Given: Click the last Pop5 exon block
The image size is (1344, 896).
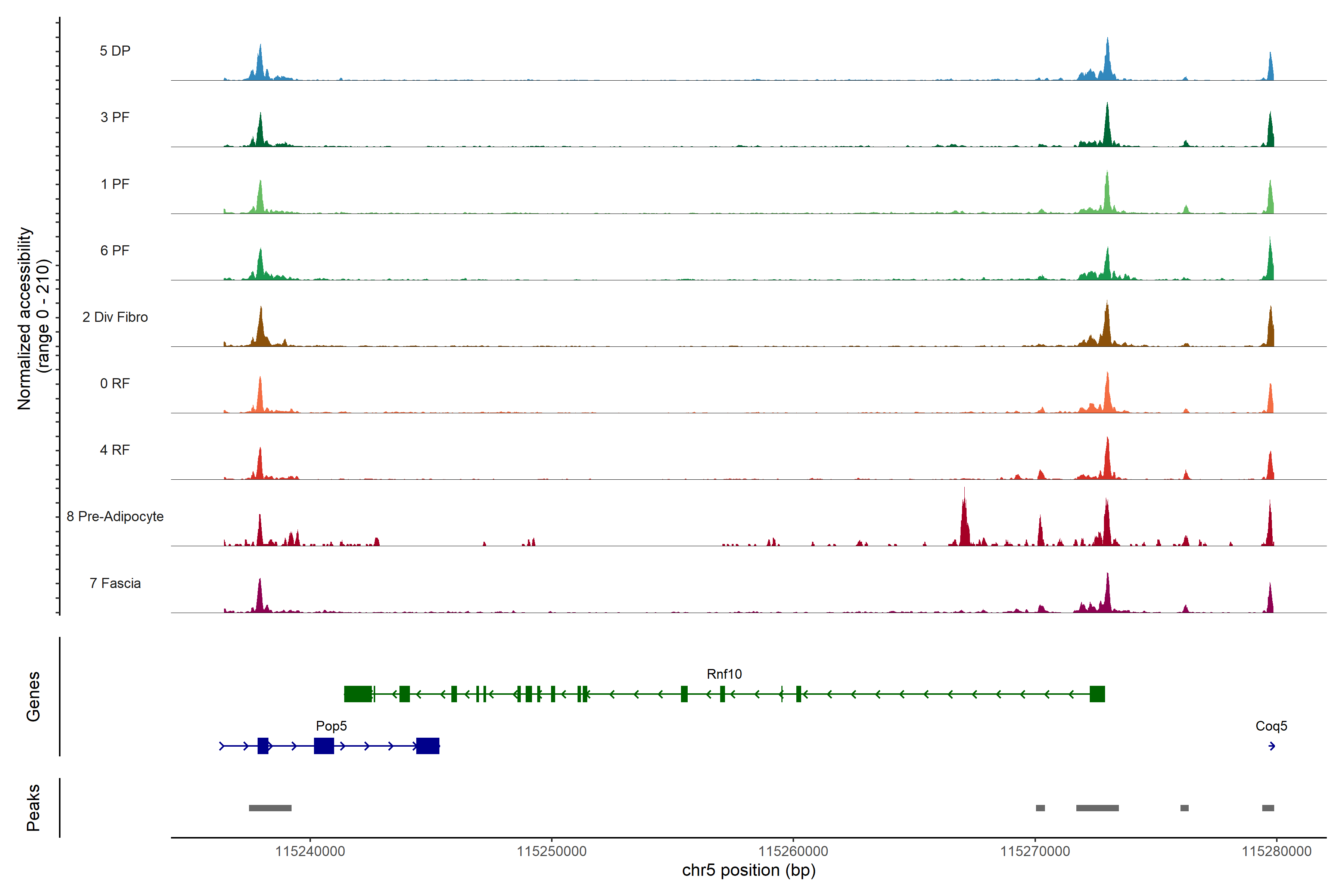Looking at the screenshot, I should 427,746.
